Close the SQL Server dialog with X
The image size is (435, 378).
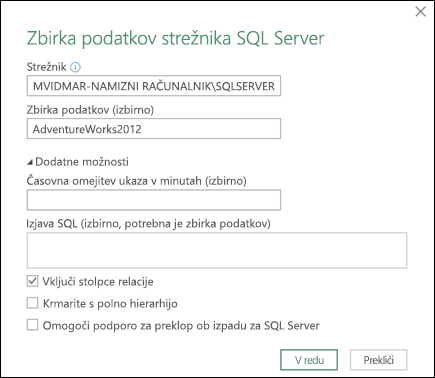tap(421, 12)
